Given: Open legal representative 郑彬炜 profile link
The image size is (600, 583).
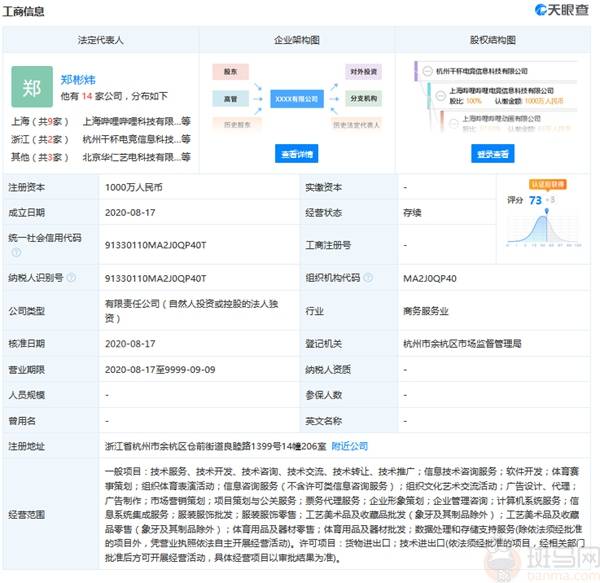Looking at the screenshot, I should point(78,80).
